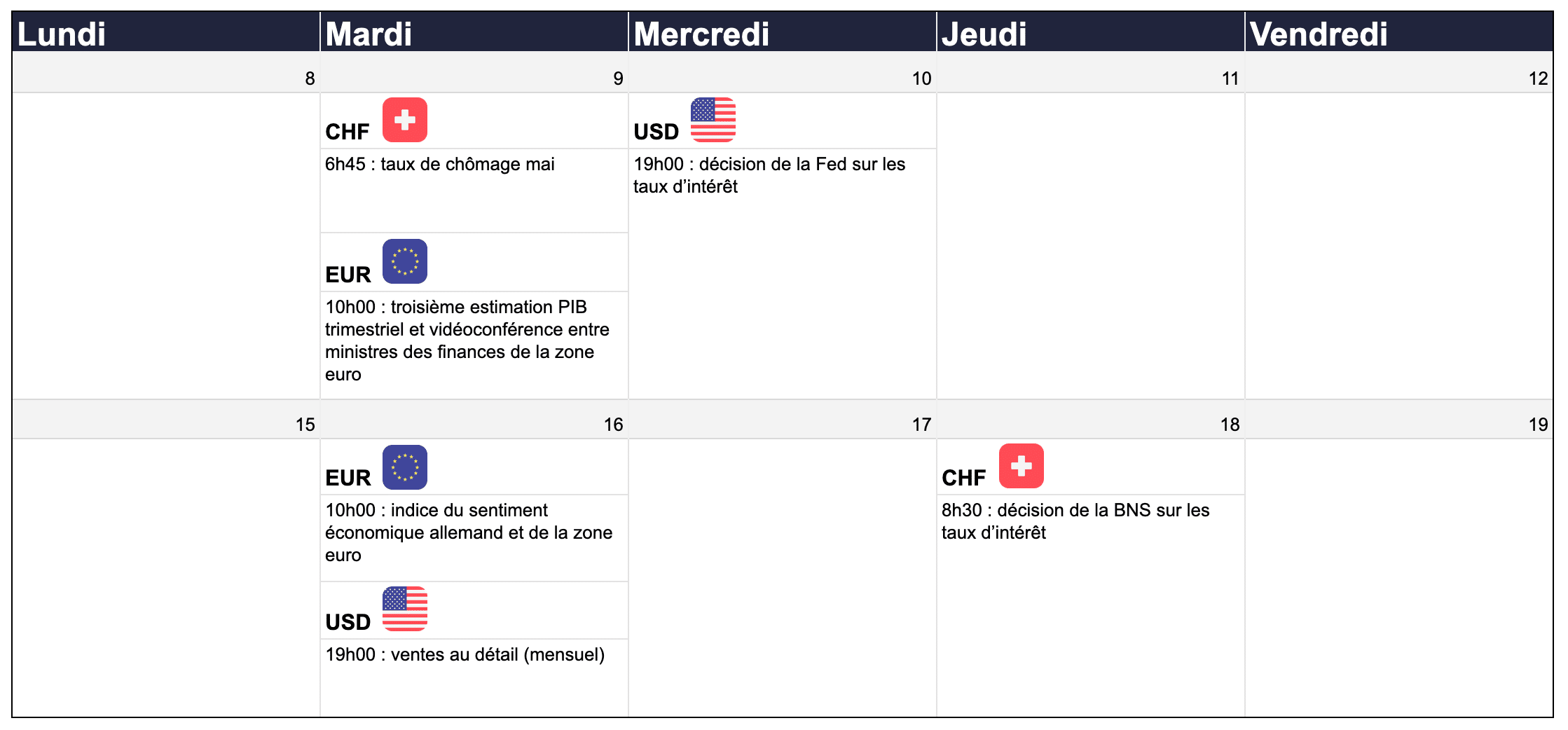Open the ventes au détail (mensuel) event
This screenshot has height=730, width=1568.
pyautogui.click(x=465, y=654)
